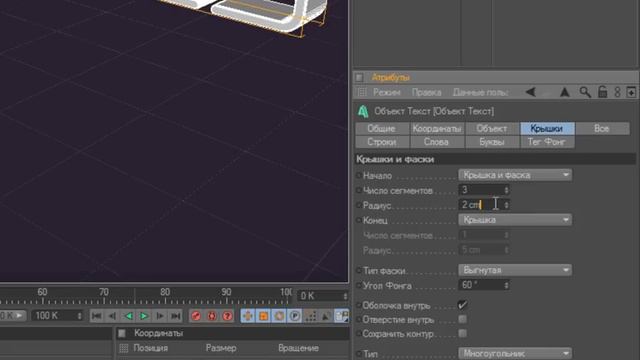Screen dimensions: 640x360
Task: Open the Тип фаски dropdown Выгнутая
Action: pyautogui.click(x=515, y=270)
